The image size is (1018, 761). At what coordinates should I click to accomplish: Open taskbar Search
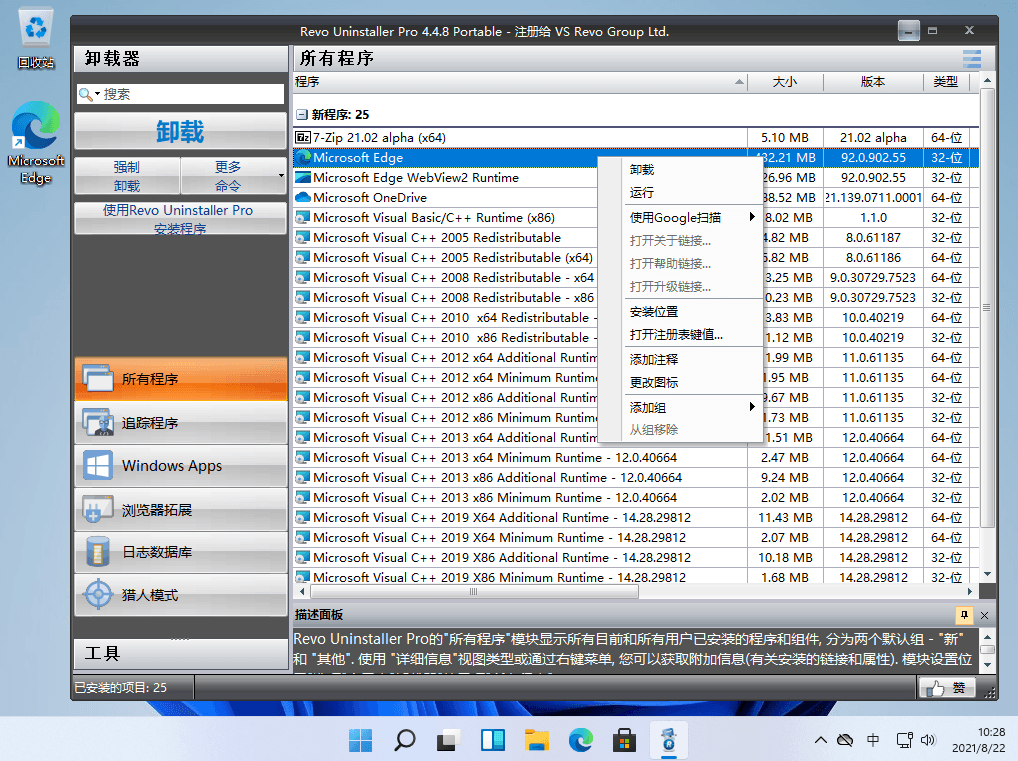tap(404, 740)
